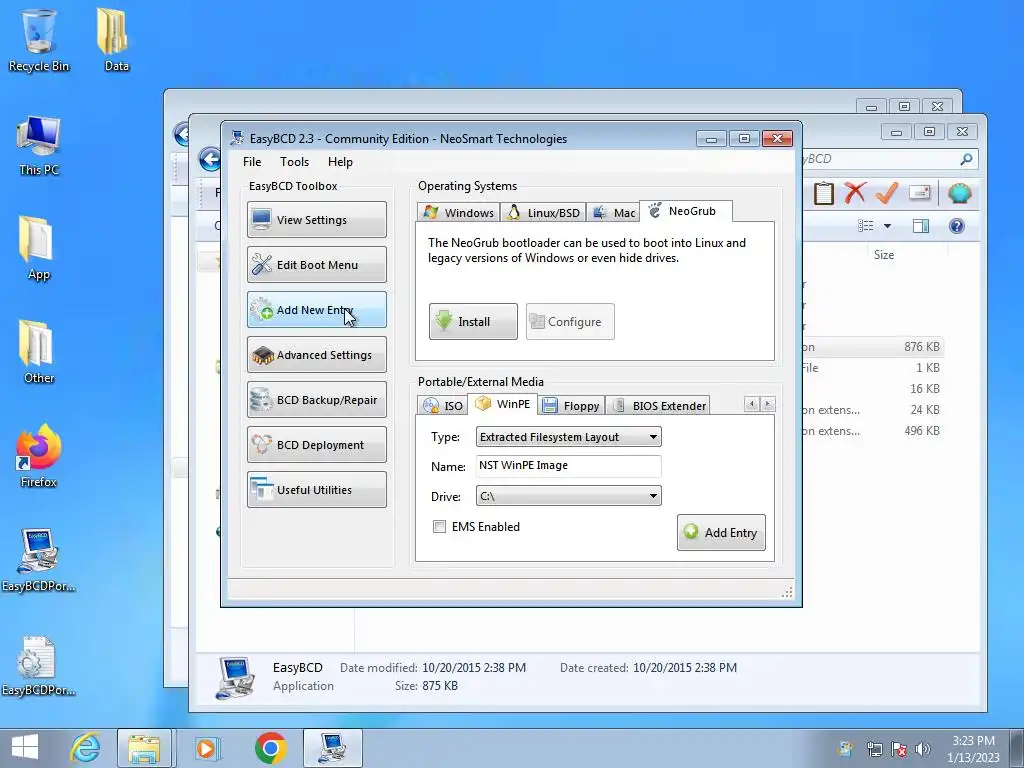Open View Settings in EasyBCD Toolbox
The height and width of the screenshot is (768, 1024).
click(317, 219)
